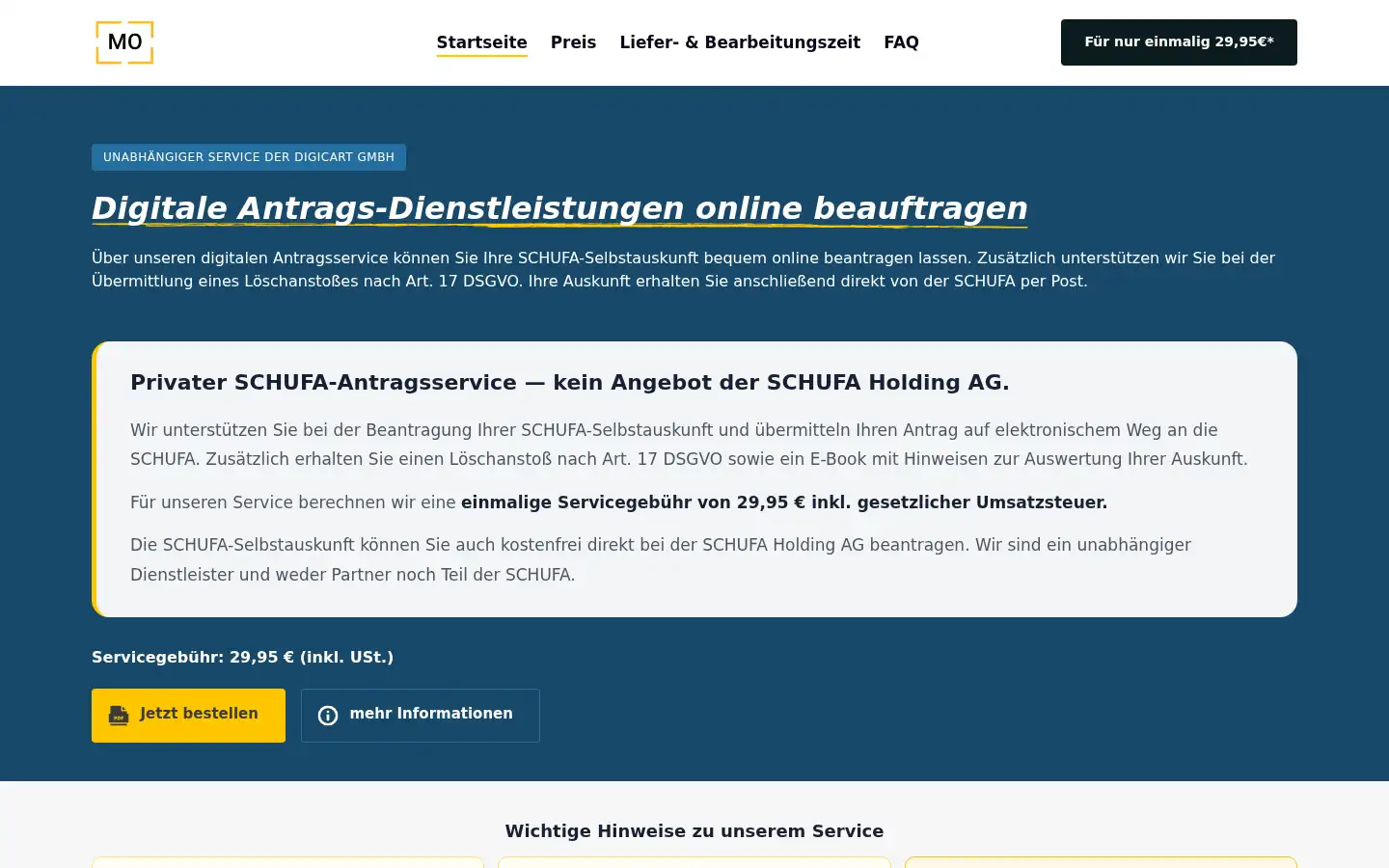Viewport: 1389px width, 868px height.
Task: Click the info circle icon beside mehr Informationen
Action: (x=328, y=715)
